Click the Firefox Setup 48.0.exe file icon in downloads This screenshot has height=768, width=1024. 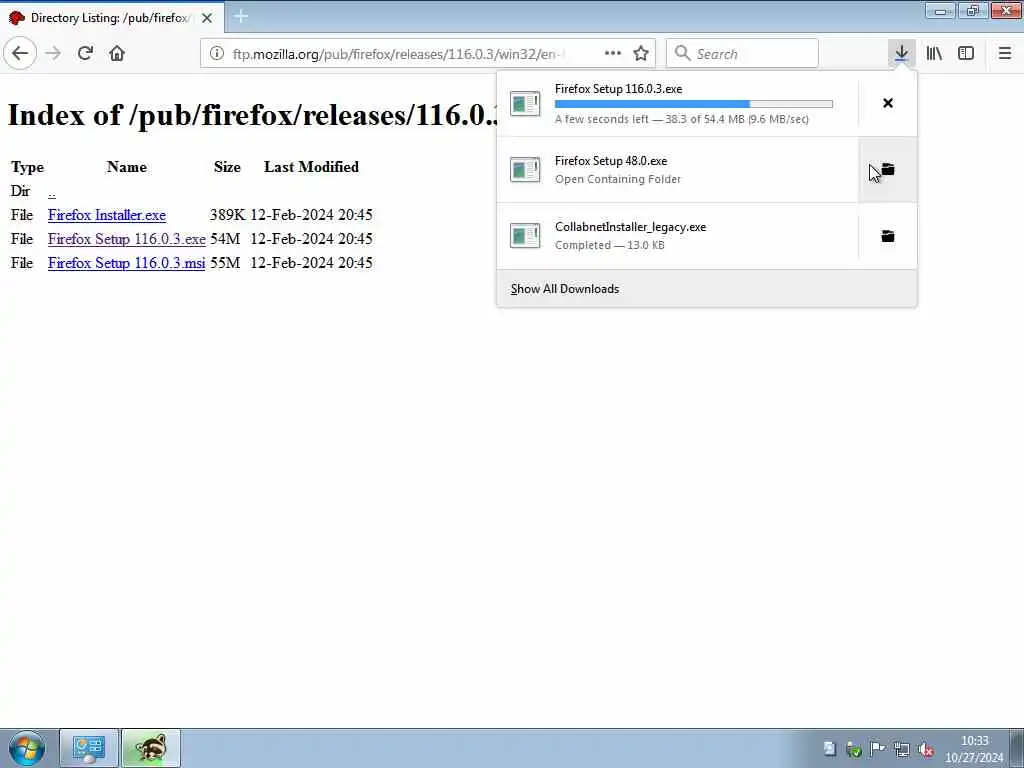525,170
